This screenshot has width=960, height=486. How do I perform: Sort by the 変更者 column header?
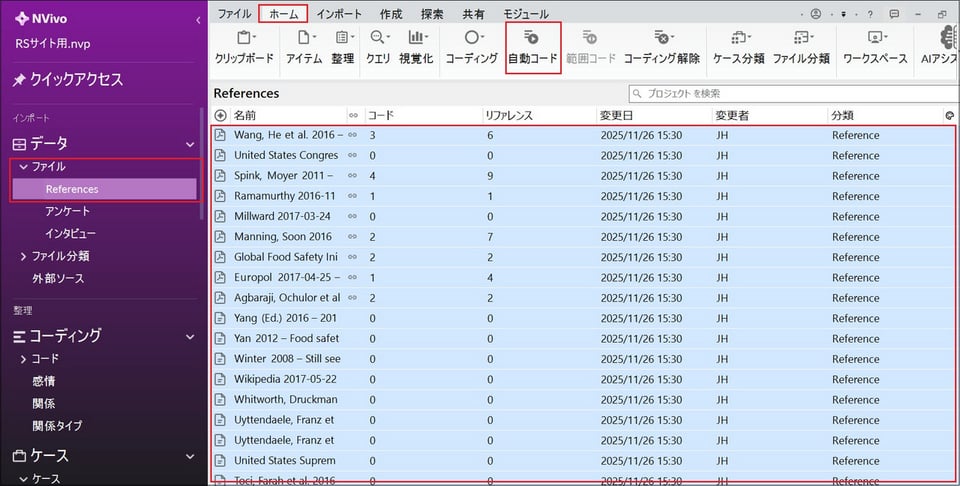pos(732,115)
